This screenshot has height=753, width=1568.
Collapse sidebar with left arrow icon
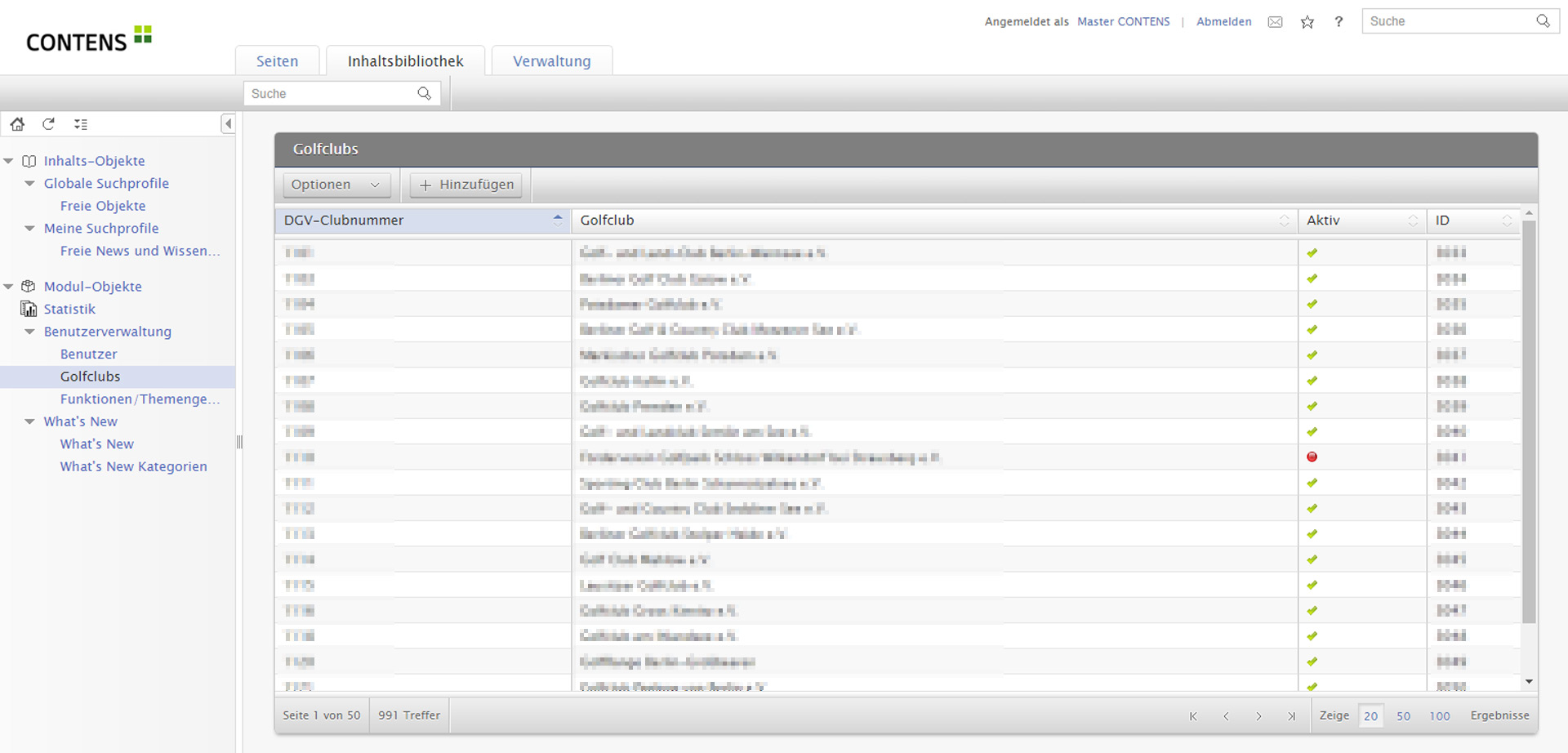point(228,124)
